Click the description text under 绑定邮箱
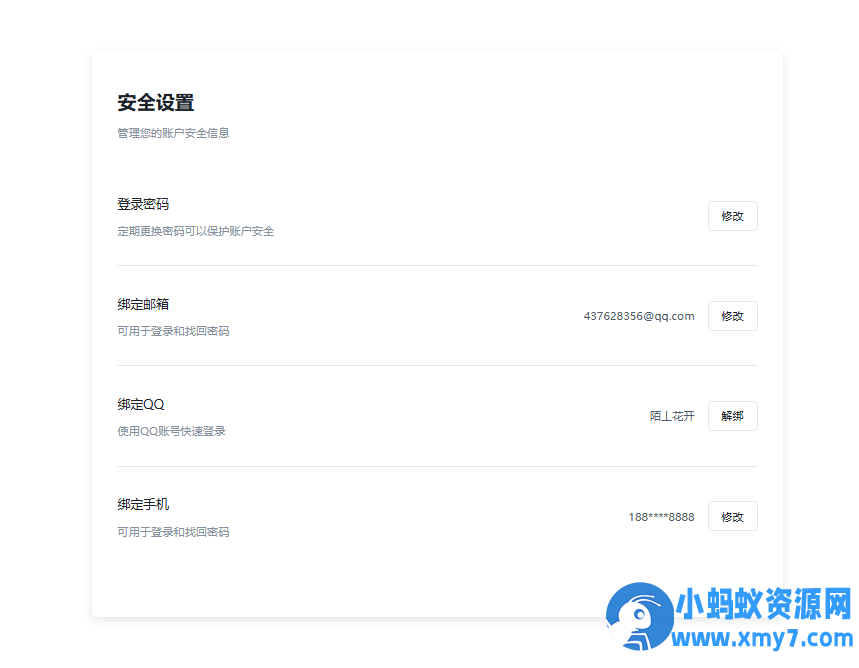 pyautogui.click(x=173, y=331)
